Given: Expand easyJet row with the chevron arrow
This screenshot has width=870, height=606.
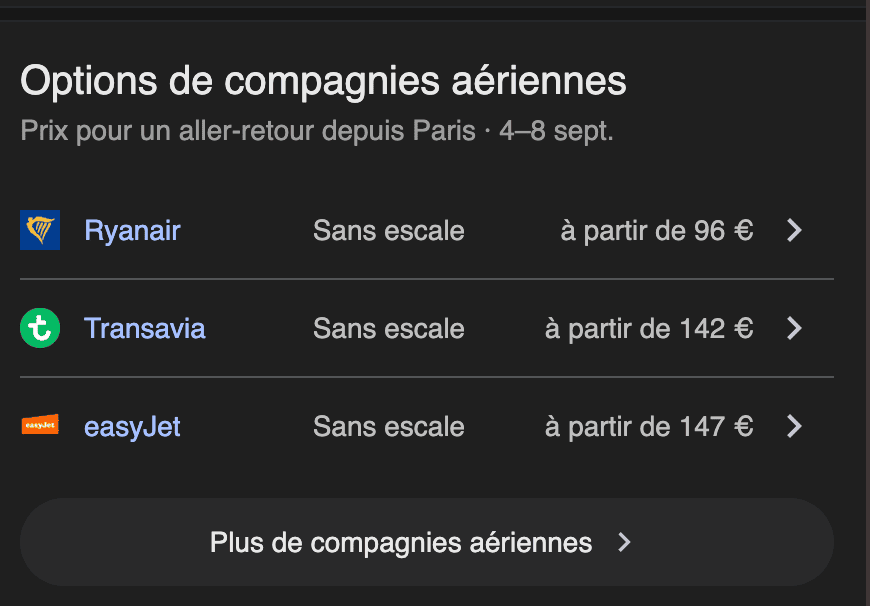Looking at the screenshot, I should coord(795,426).
